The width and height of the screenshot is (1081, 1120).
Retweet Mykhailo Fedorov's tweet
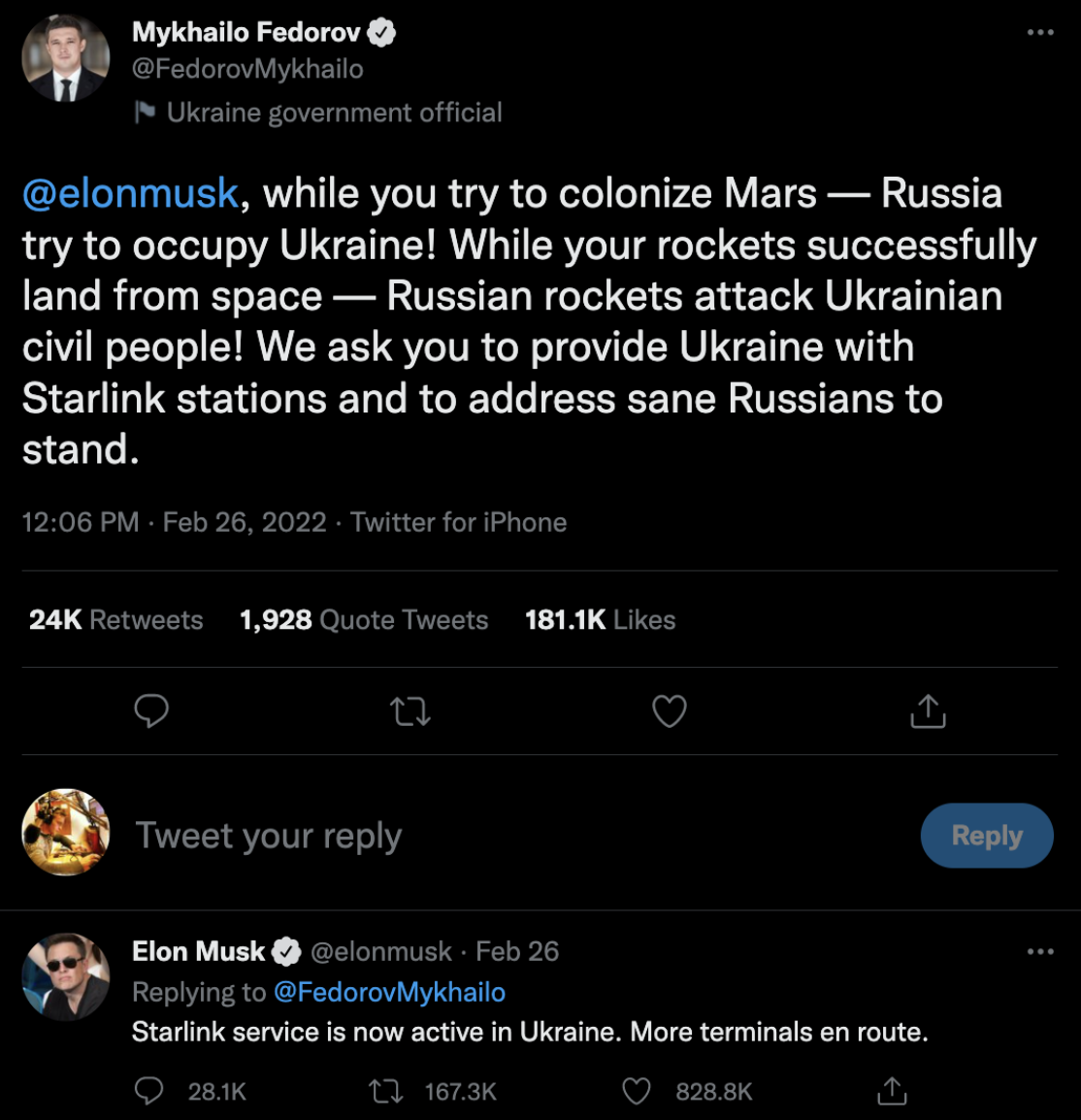click(410, 712)
